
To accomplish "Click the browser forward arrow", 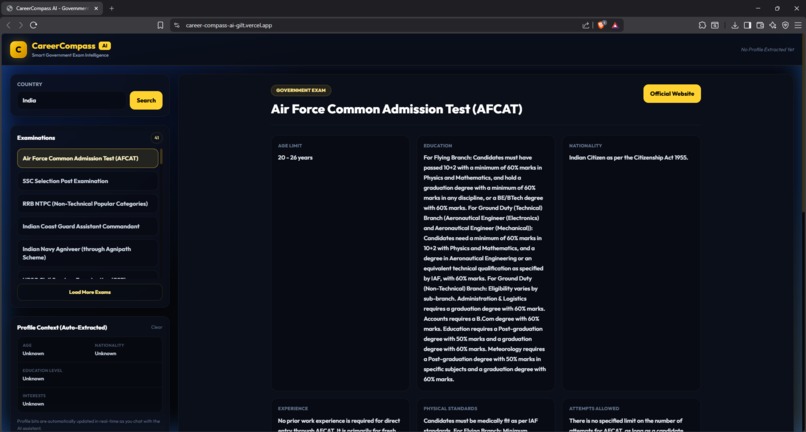I will pyautogui.click(x=21, y=25).
